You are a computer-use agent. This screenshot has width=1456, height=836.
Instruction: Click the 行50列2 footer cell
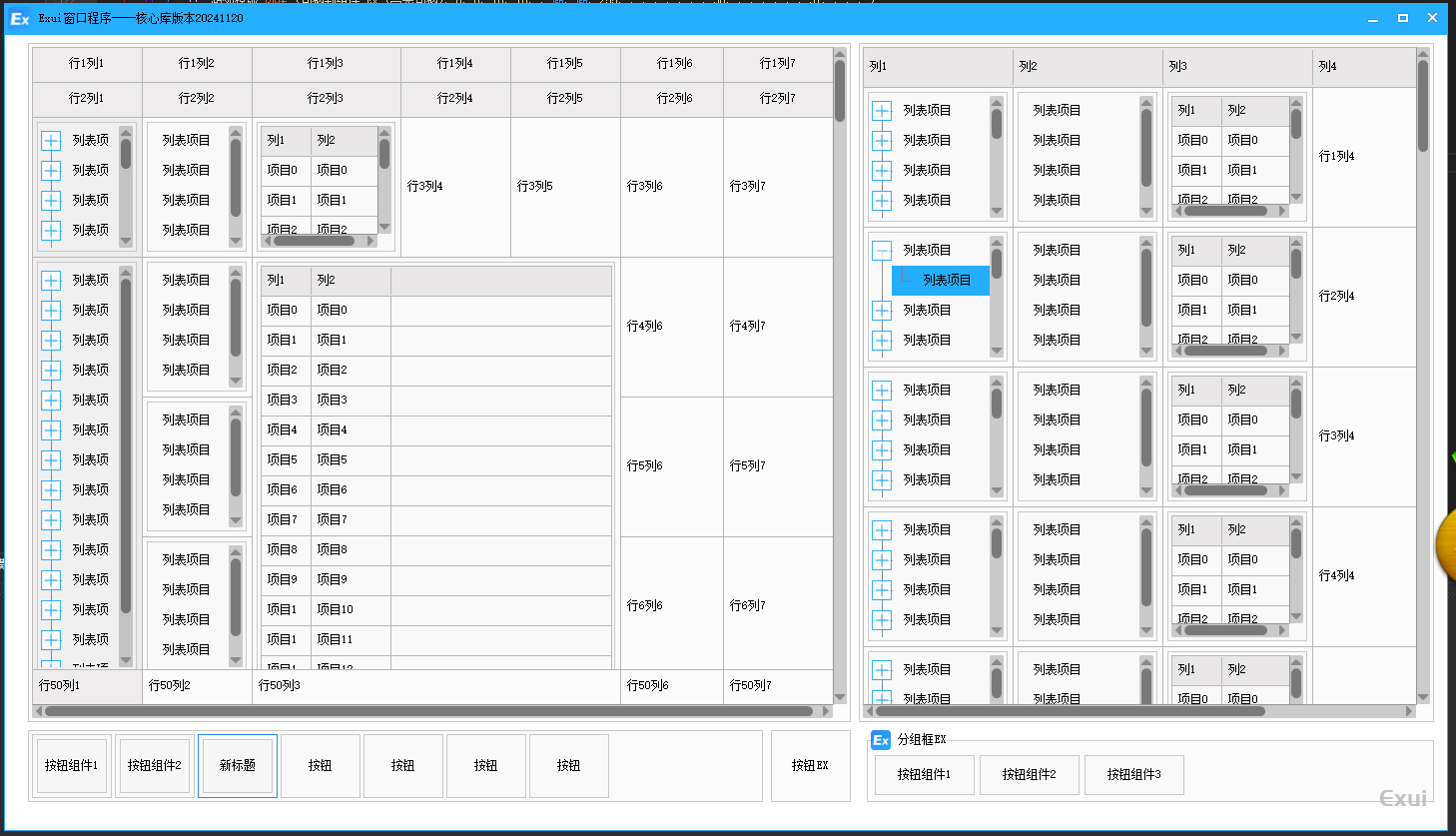pyautogui.click(x=197, y=686)
